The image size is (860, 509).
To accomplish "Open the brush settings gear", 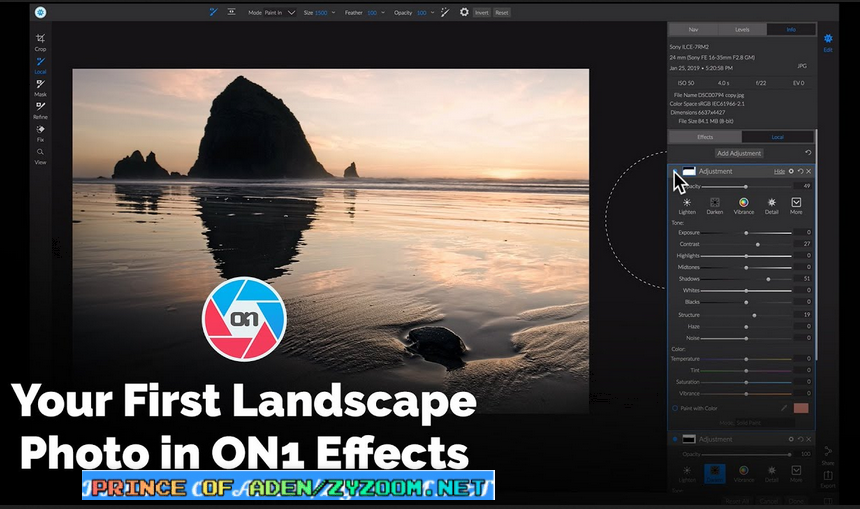I will [464, 12].
